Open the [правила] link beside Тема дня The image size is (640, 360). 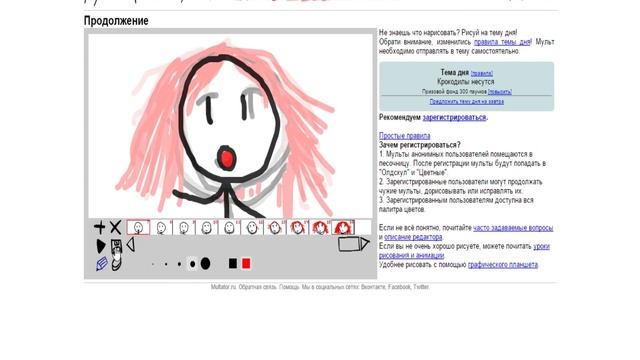click(482, 73)
